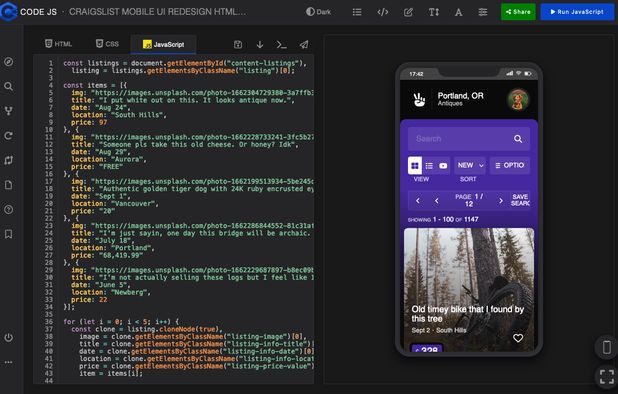This screenshot has height=394, width=618.
Task: Favorite the bike listing with heart icon
Action: 518,338
